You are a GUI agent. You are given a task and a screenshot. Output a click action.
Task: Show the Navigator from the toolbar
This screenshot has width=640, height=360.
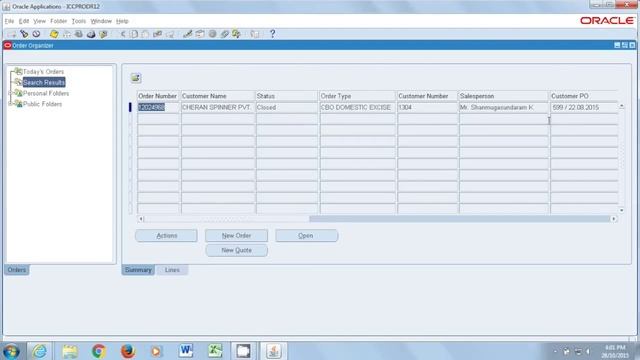[x=36, y=34]
